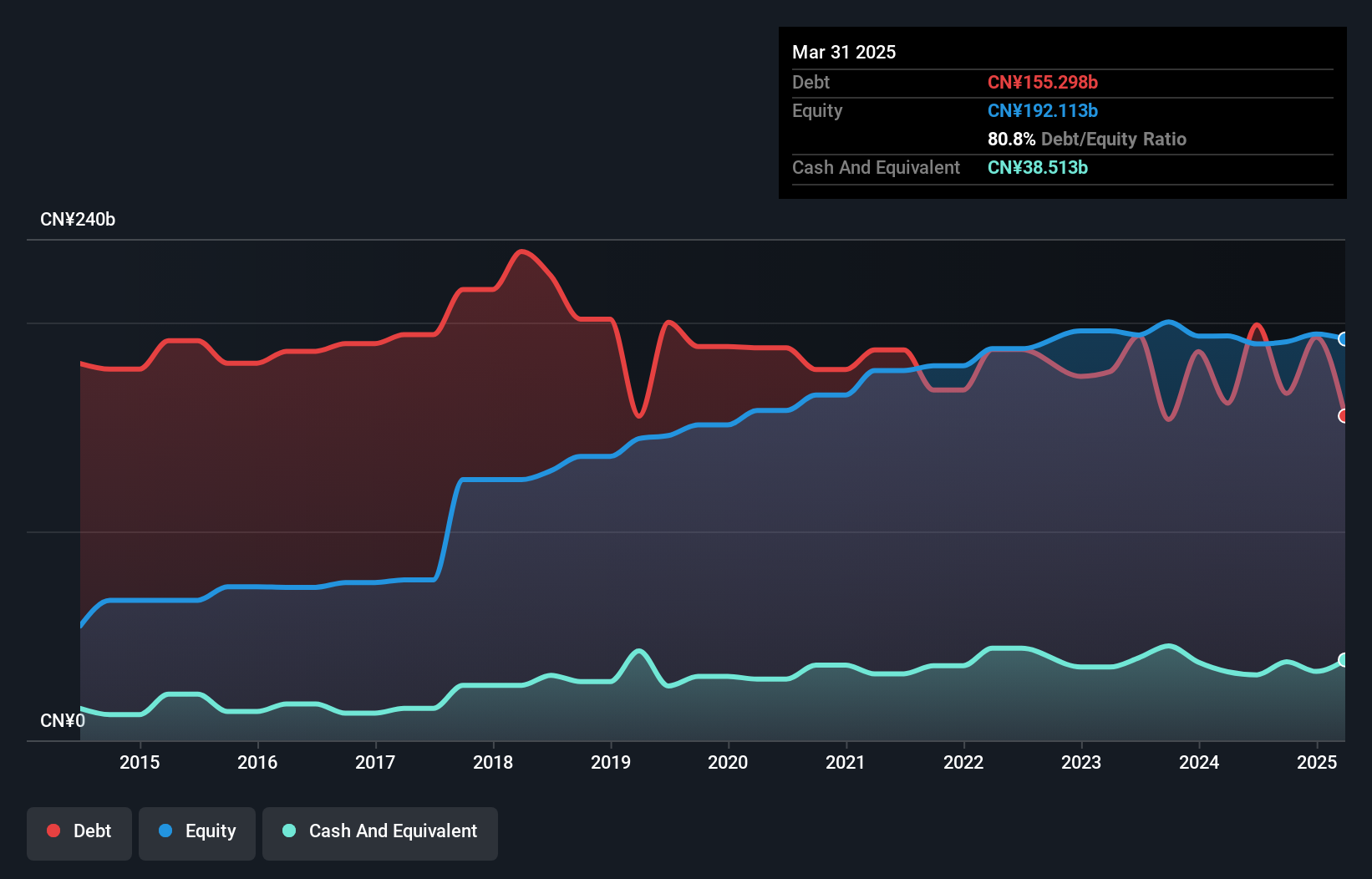The height and width of the screenshot is (879, 1372).
Task: Click the red dot in Debt legend
Action: coord(53,831)
